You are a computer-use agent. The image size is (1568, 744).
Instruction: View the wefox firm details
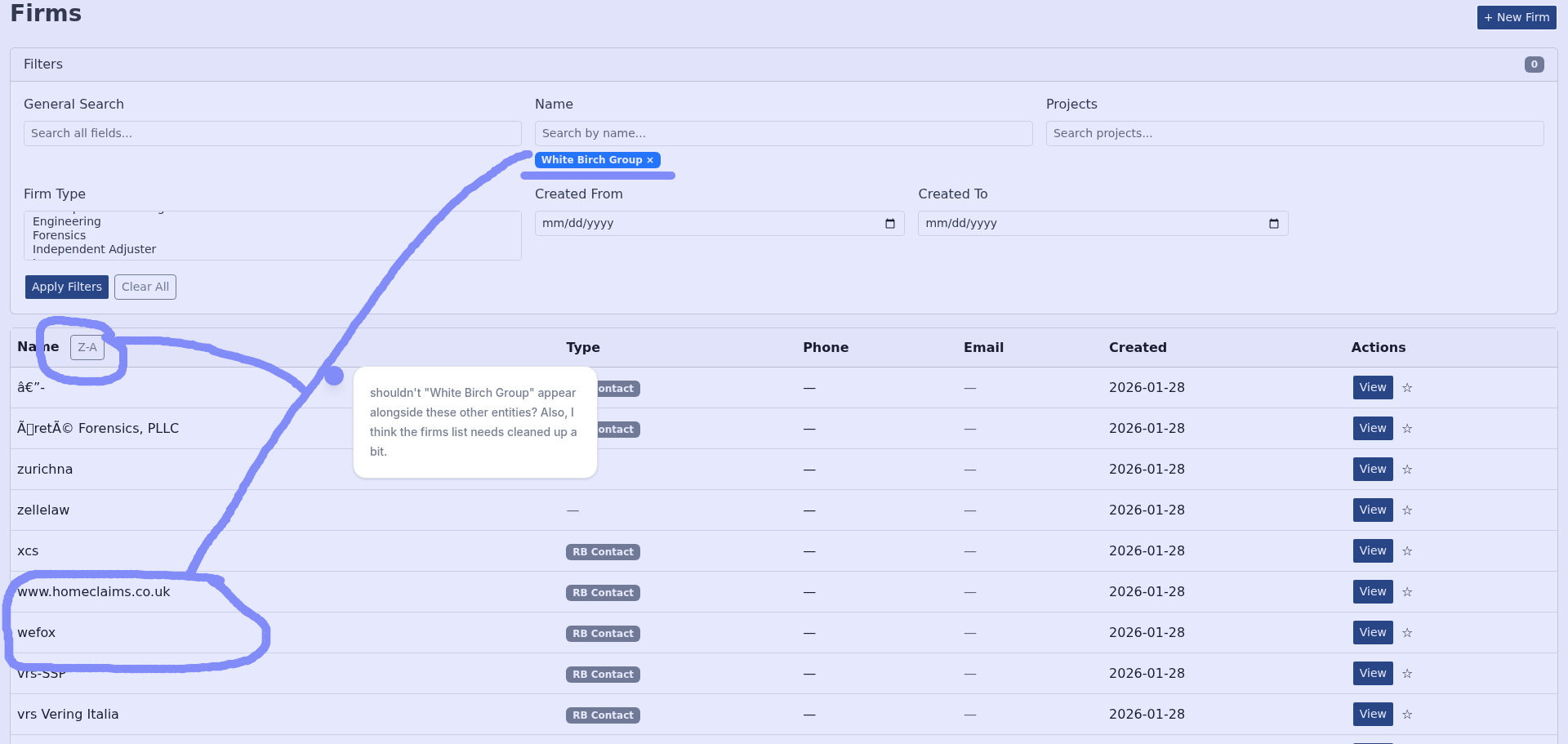tap(1372, 633)
